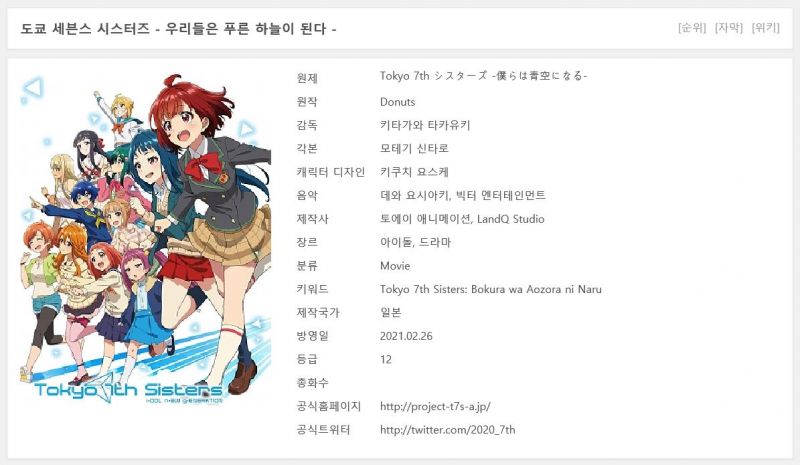Screen dimensions: 800x465
Task: Click keyword Tokyo 7th Sisters: Bokura wa Aozora ni Naru
Action: [491, 289]
